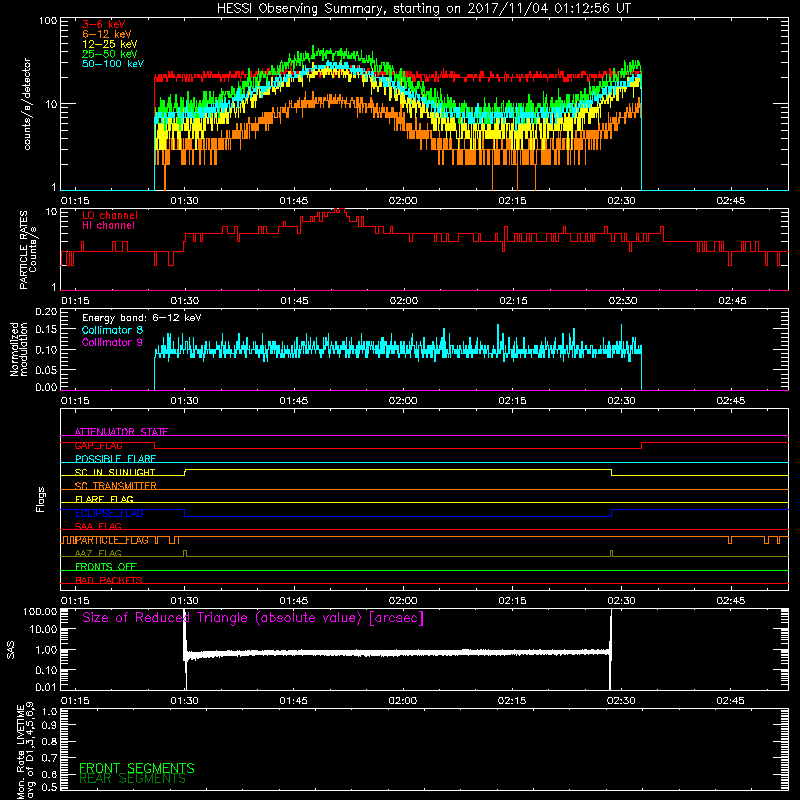Select the green 25-50 keV legend label

(x=110, y=54)
